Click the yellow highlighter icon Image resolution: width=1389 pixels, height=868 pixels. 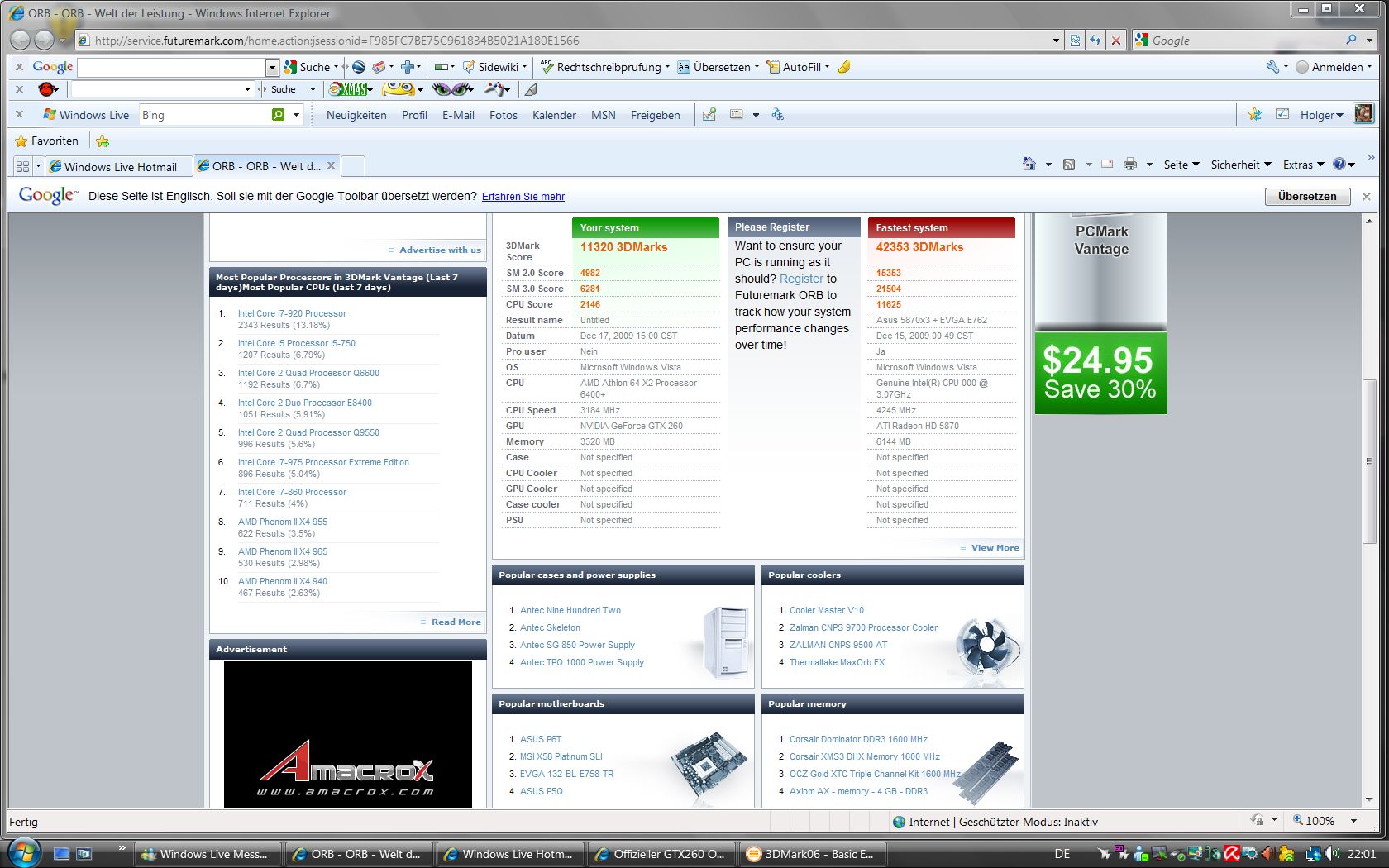pyautogui.click(x=844, y=67)
